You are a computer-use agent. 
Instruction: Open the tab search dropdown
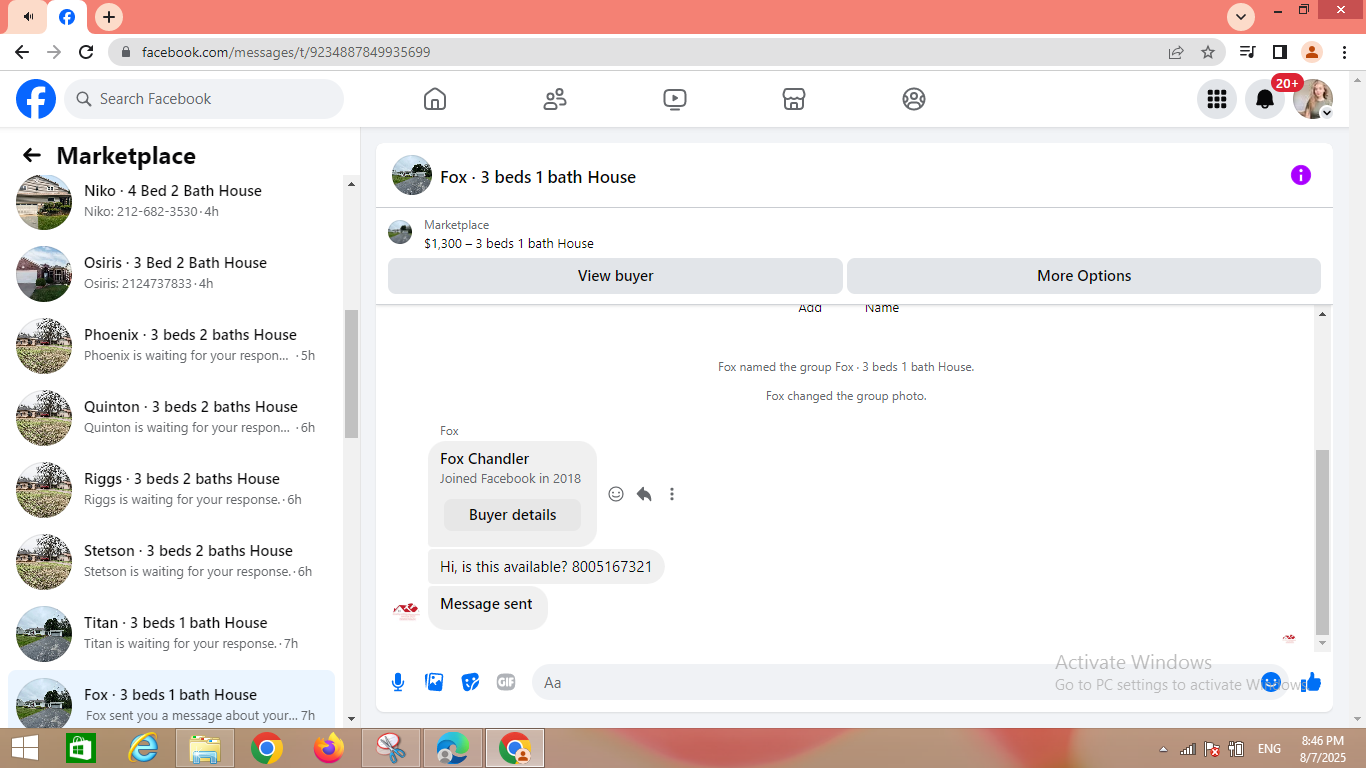[1241, 17]
